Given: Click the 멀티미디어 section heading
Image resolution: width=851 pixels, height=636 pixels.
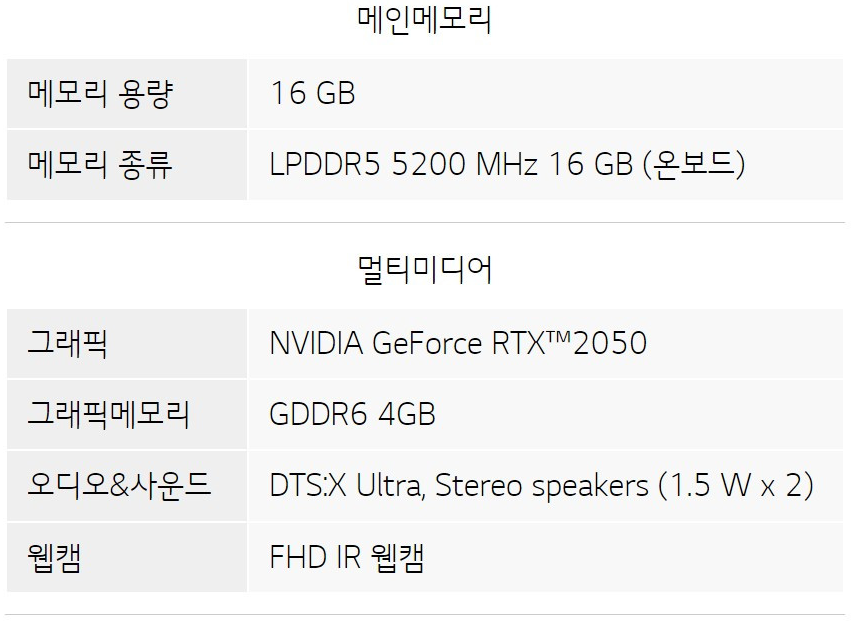Looking at the screenshot, I should pos(425,269).
